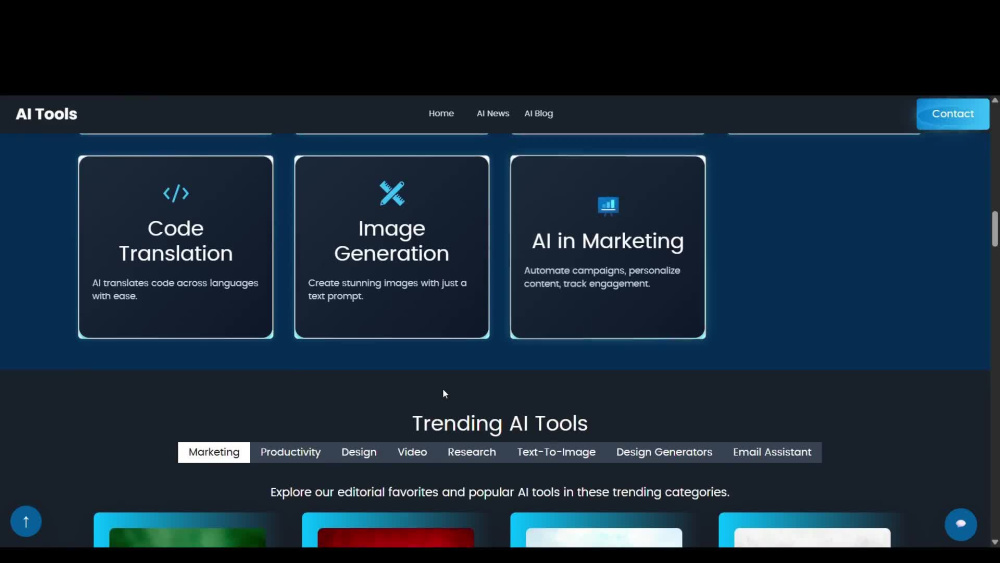Go to the Home page

pos(441,113)
